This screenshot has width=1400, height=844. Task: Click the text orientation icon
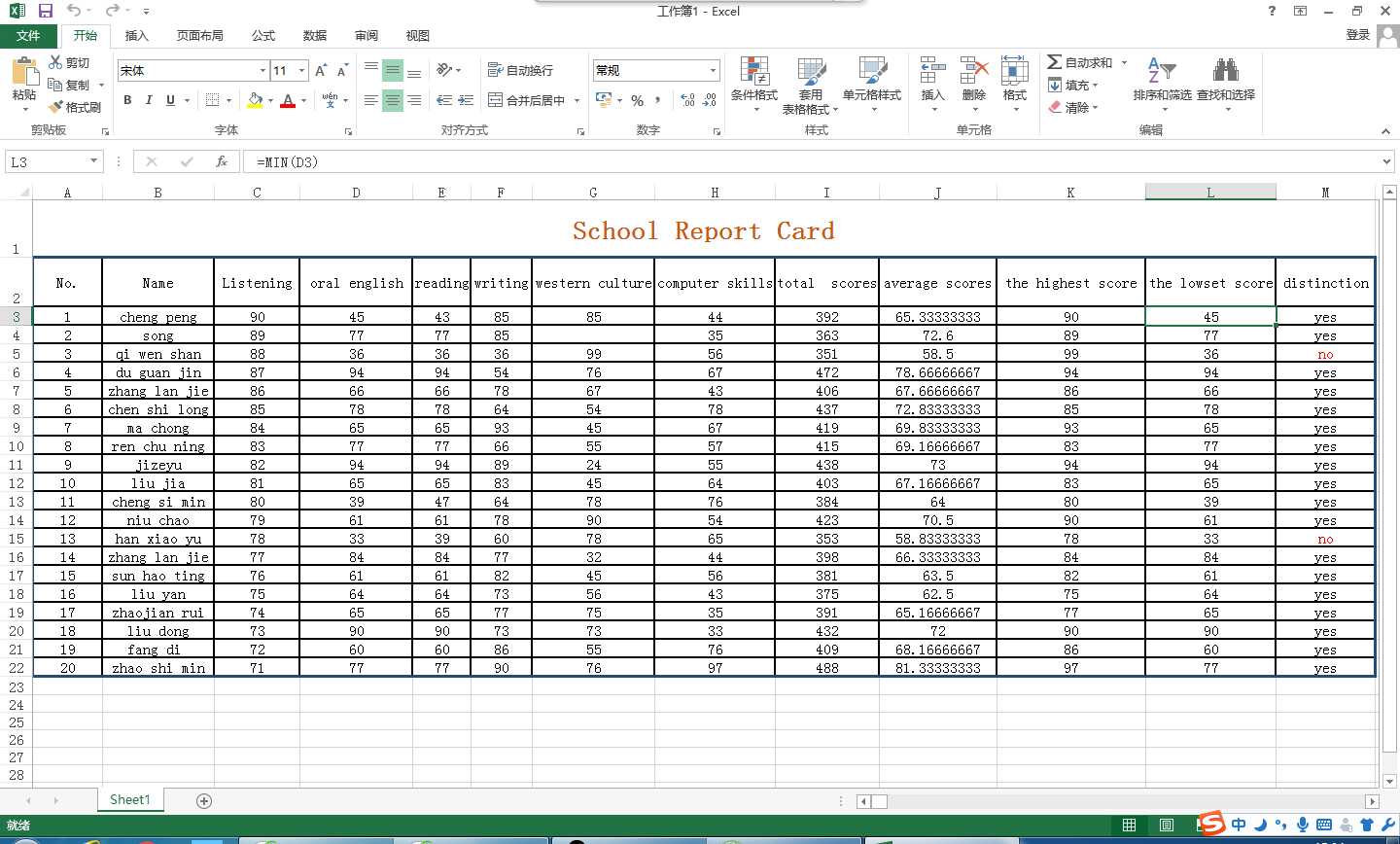point(444,70)
